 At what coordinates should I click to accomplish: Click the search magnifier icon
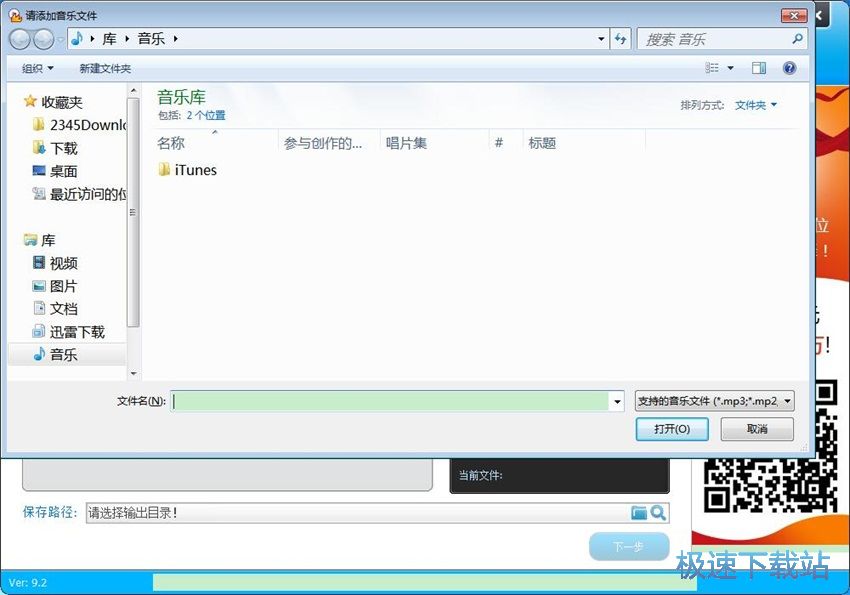point(797,39)
